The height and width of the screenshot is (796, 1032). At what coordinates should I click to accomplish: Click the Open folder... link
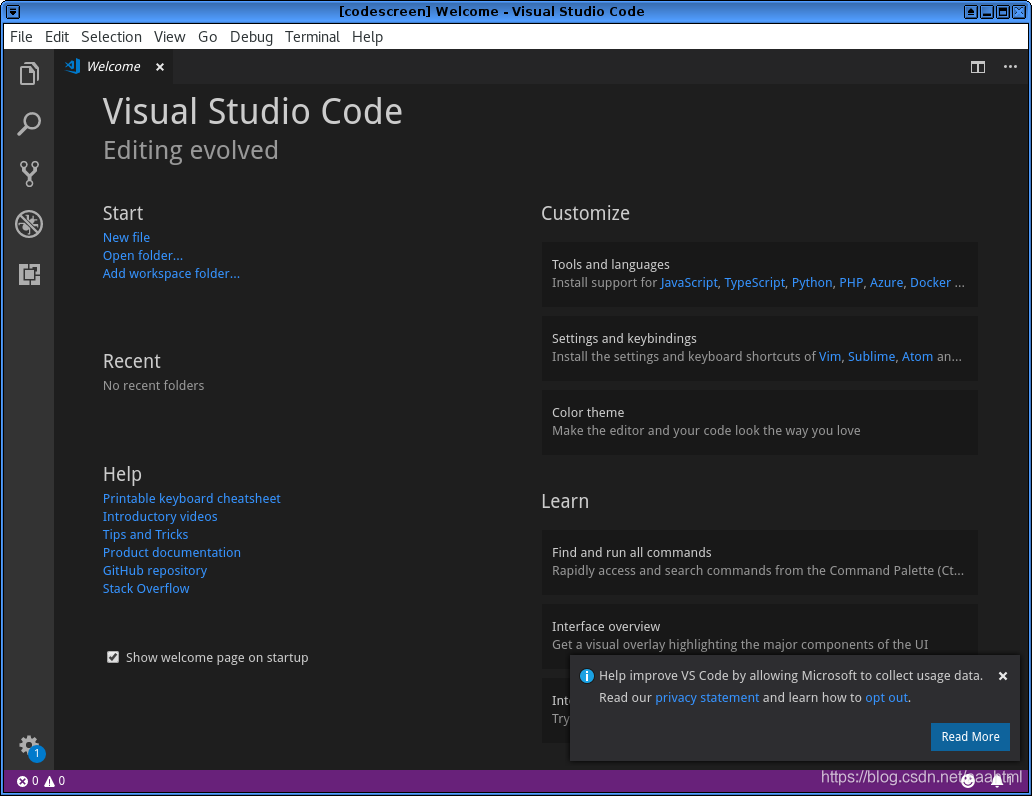coord(143,255)
